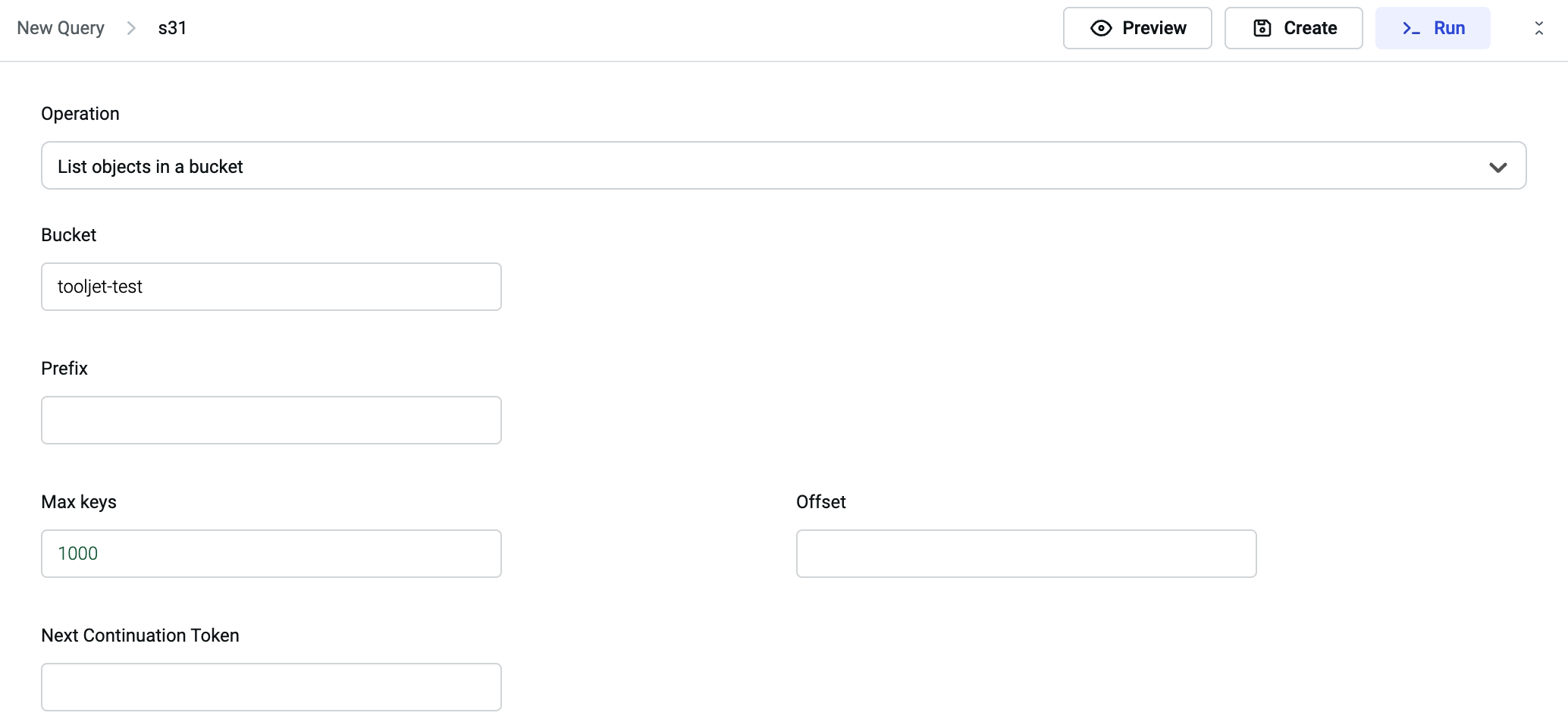Screen dimensions: 1568x719
Task: Click the terminal prompt icon on Run
Action: [1410, 28]
